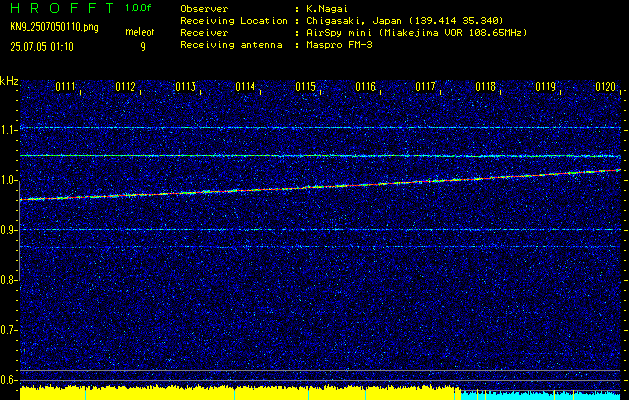This screenshot has height=400, width=629.
Task: Click the kHz axis unit label
Action: tap(9, 81)
